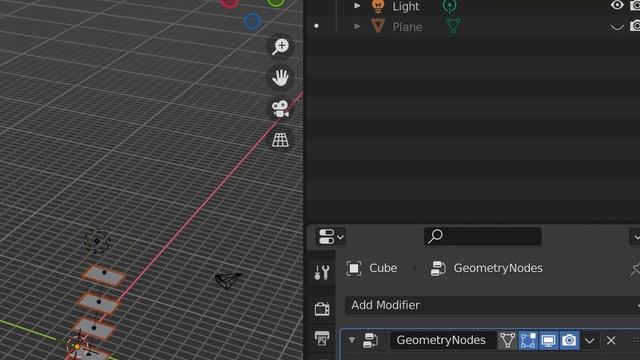Open the Add Modifier dropdown

(x=492, y=305)
